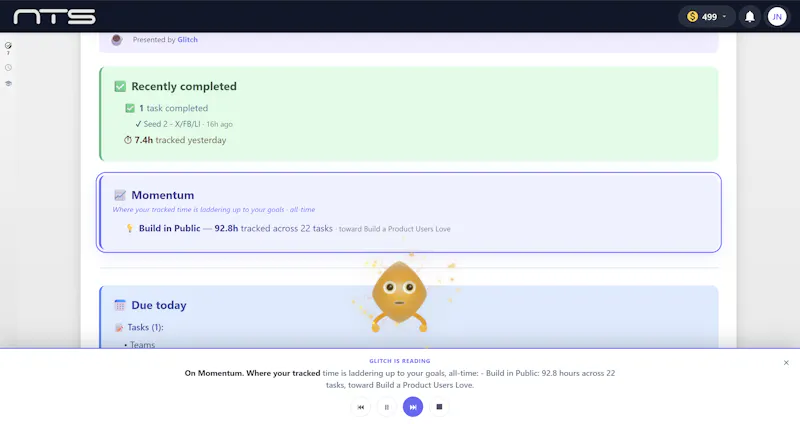Click the Momentum heading
Image resolution: width=800 pixels, height=424 pixels.
pyautogui.click(x=163, y=195)
